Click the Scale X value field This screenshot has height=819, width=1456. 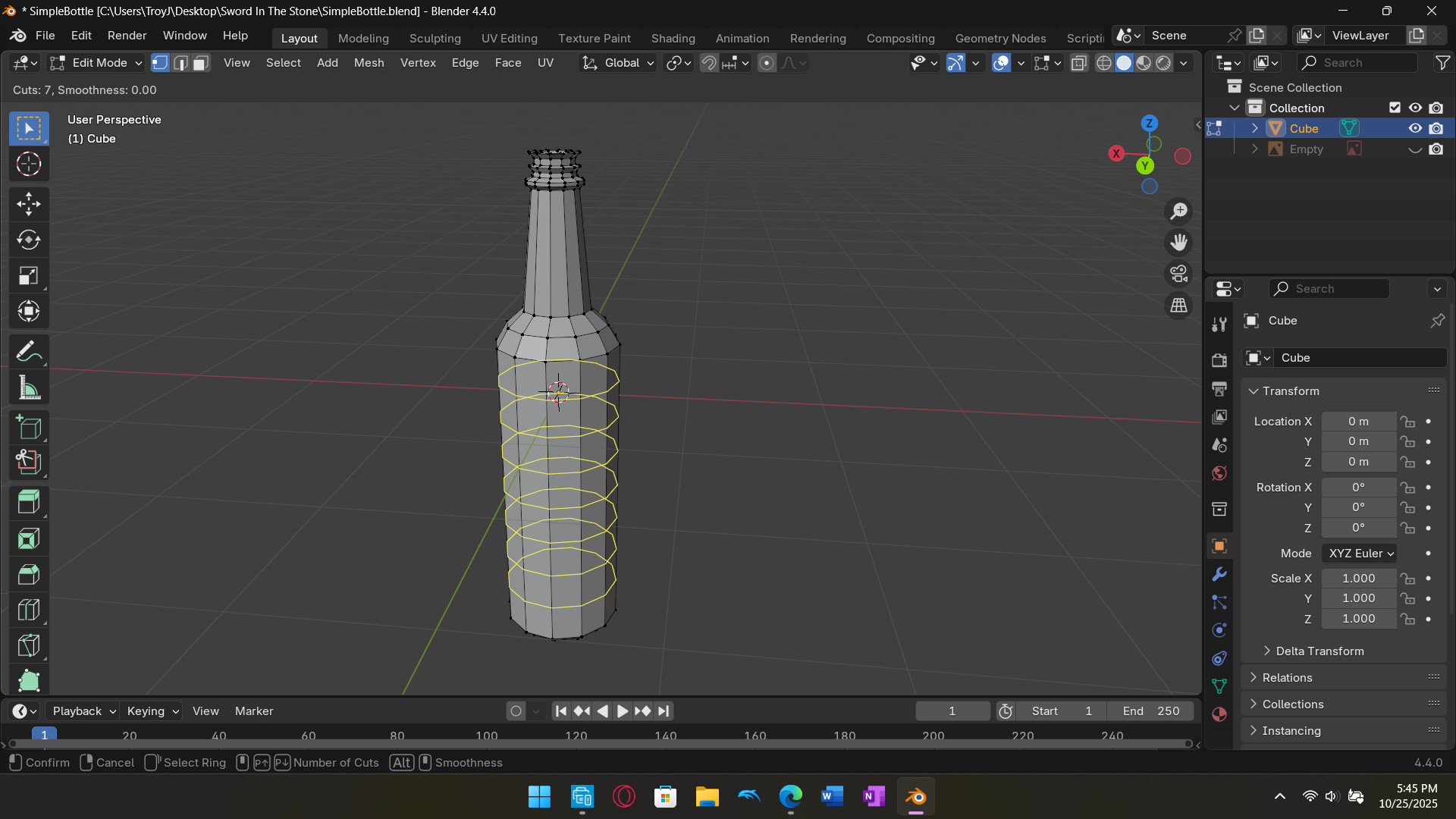tap(1359, 579)
